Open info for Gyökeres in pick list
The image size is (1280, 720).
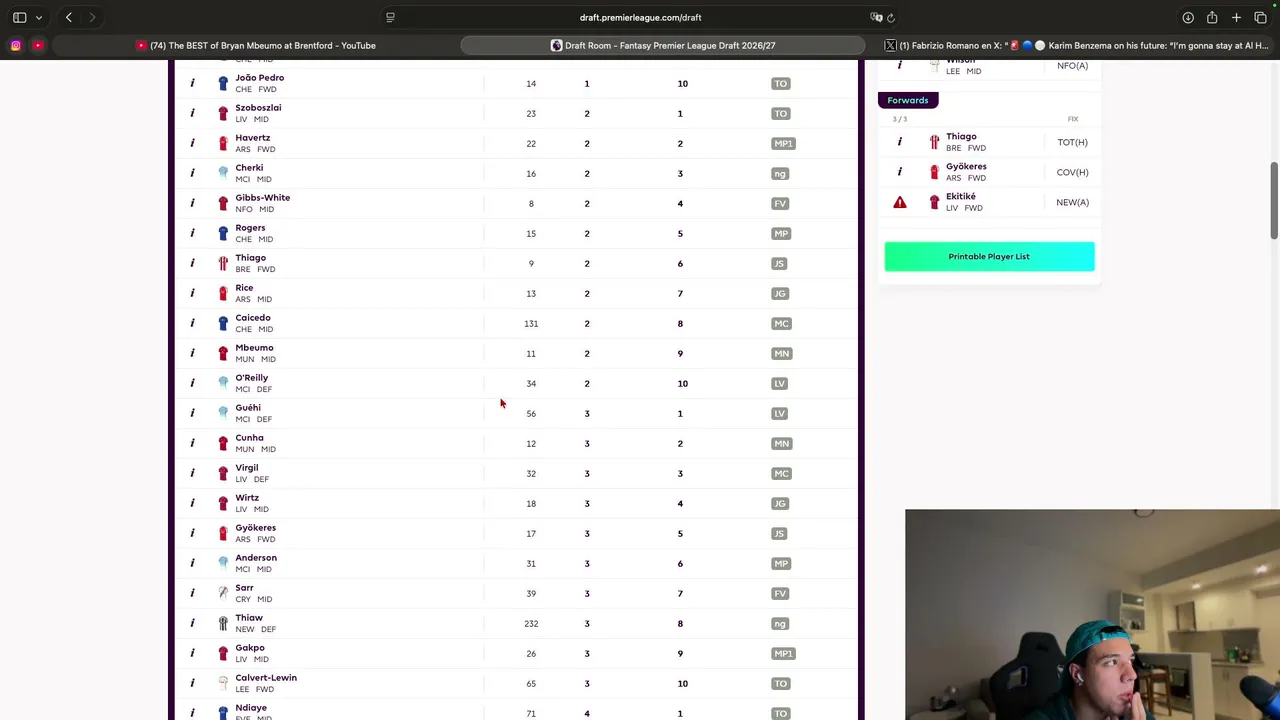[x=192, y=533]
